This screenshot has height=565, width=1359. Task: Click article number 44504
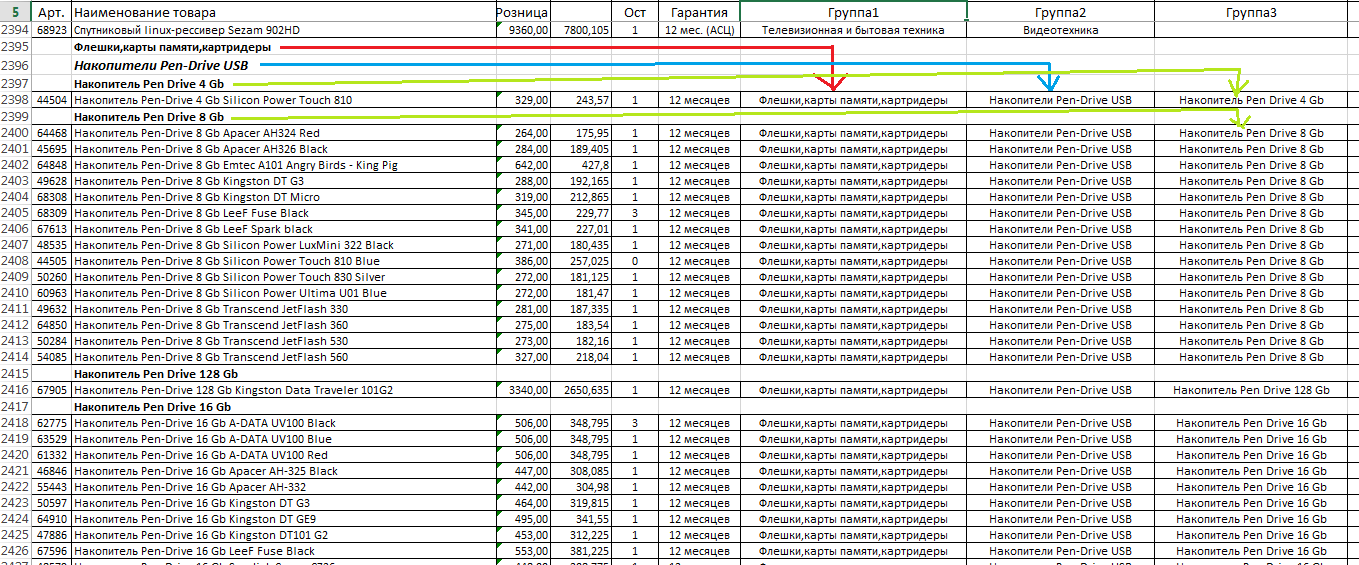(51, 100)
